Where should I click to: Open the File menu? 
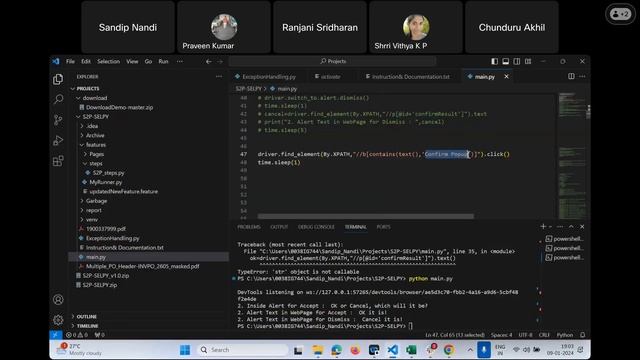point(71,62)
